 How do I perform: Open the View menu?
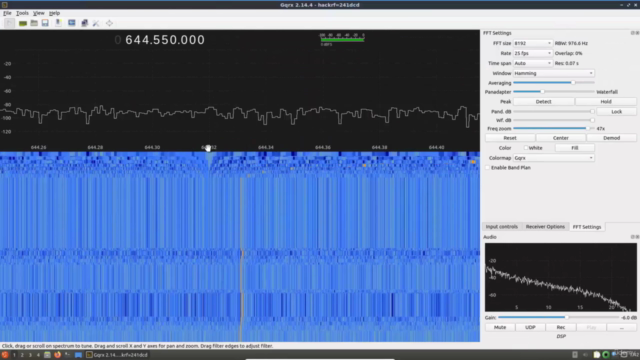(39, 13)
